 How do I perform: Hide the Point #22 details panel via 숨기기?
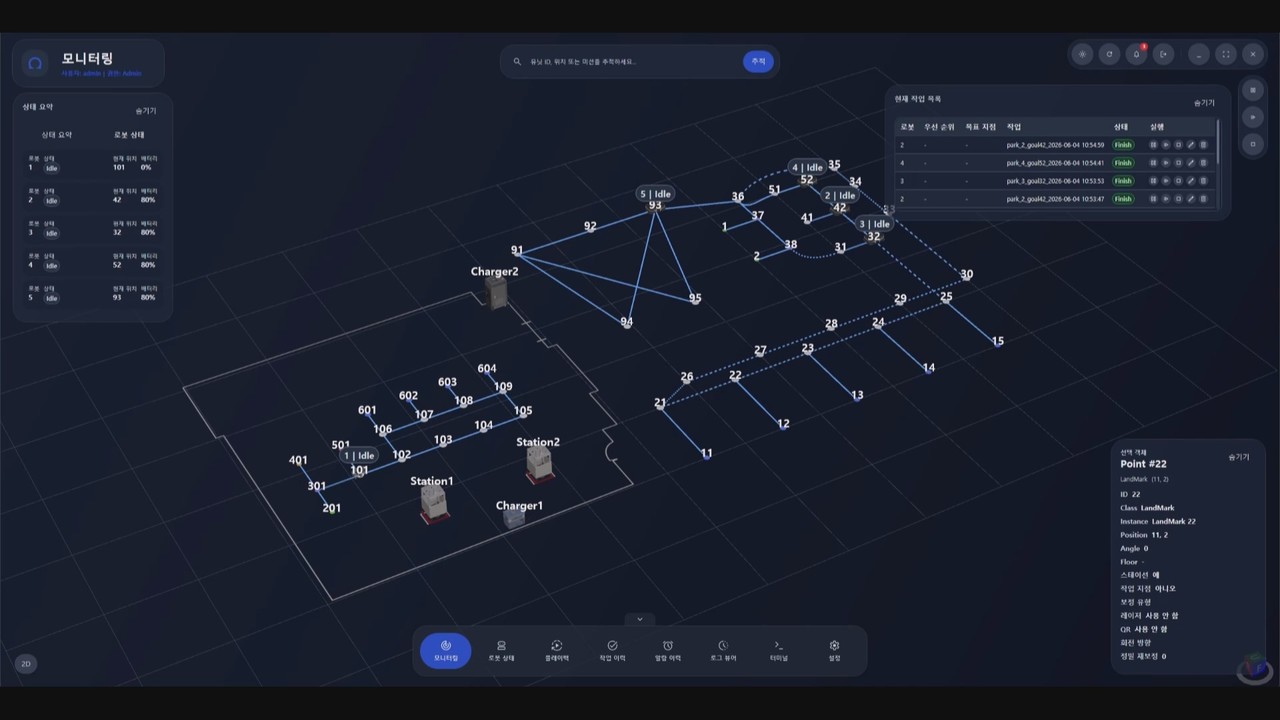(1239, 457)
